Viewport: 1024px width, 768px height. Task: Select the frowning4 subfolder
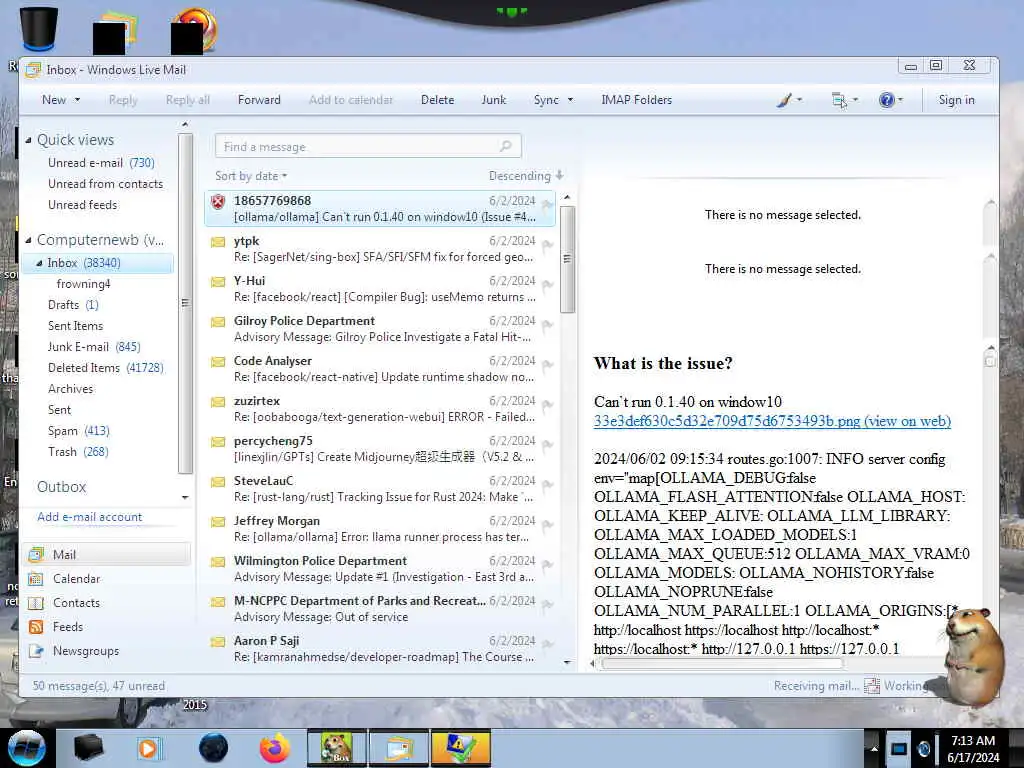83,283
